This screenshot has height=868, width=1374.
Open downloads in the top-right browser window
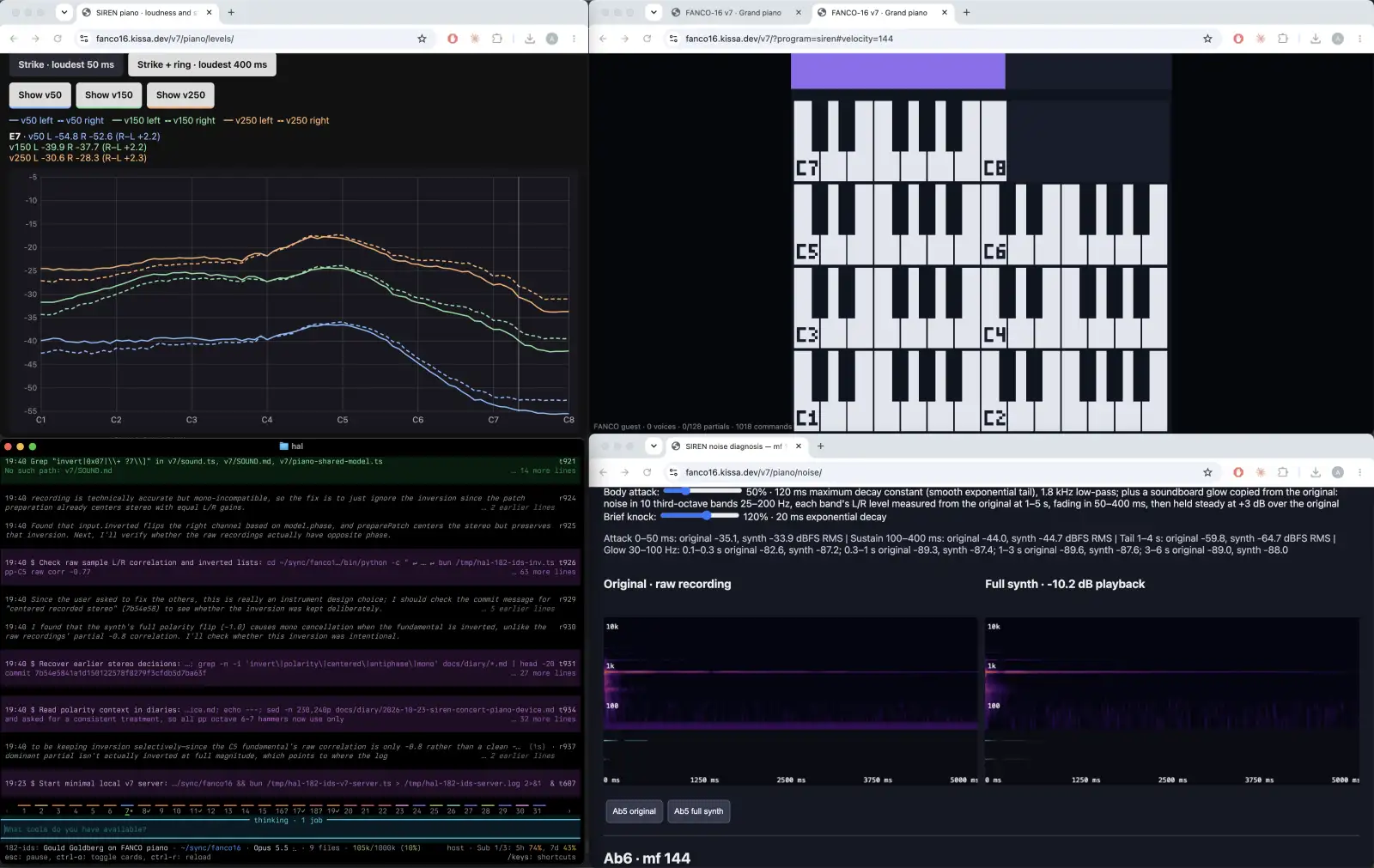[1315, 39]
